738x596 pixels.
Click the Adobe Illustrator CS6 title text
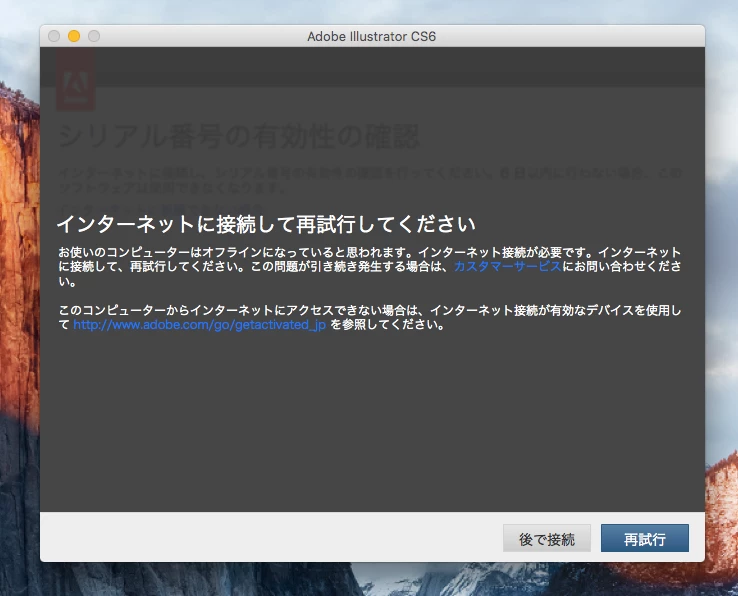tap(371, 36)
